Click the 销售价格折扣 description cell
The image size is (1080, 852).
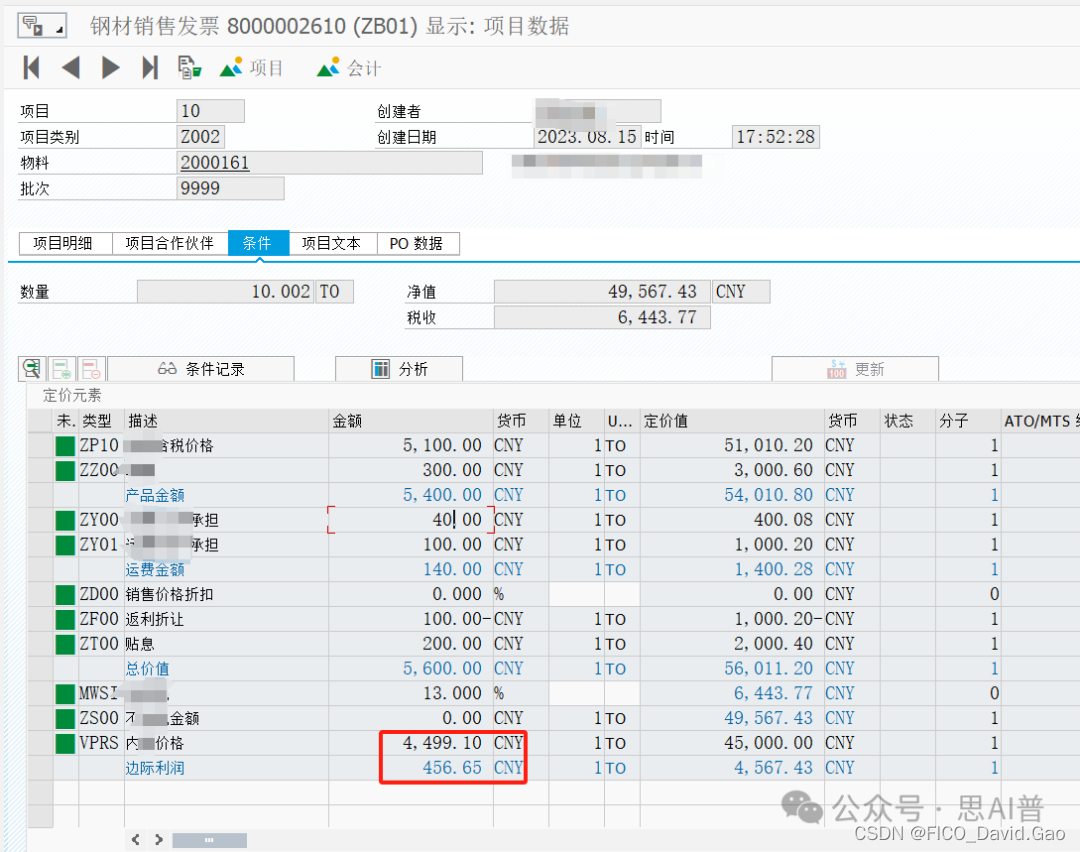[x=226, y=594]
